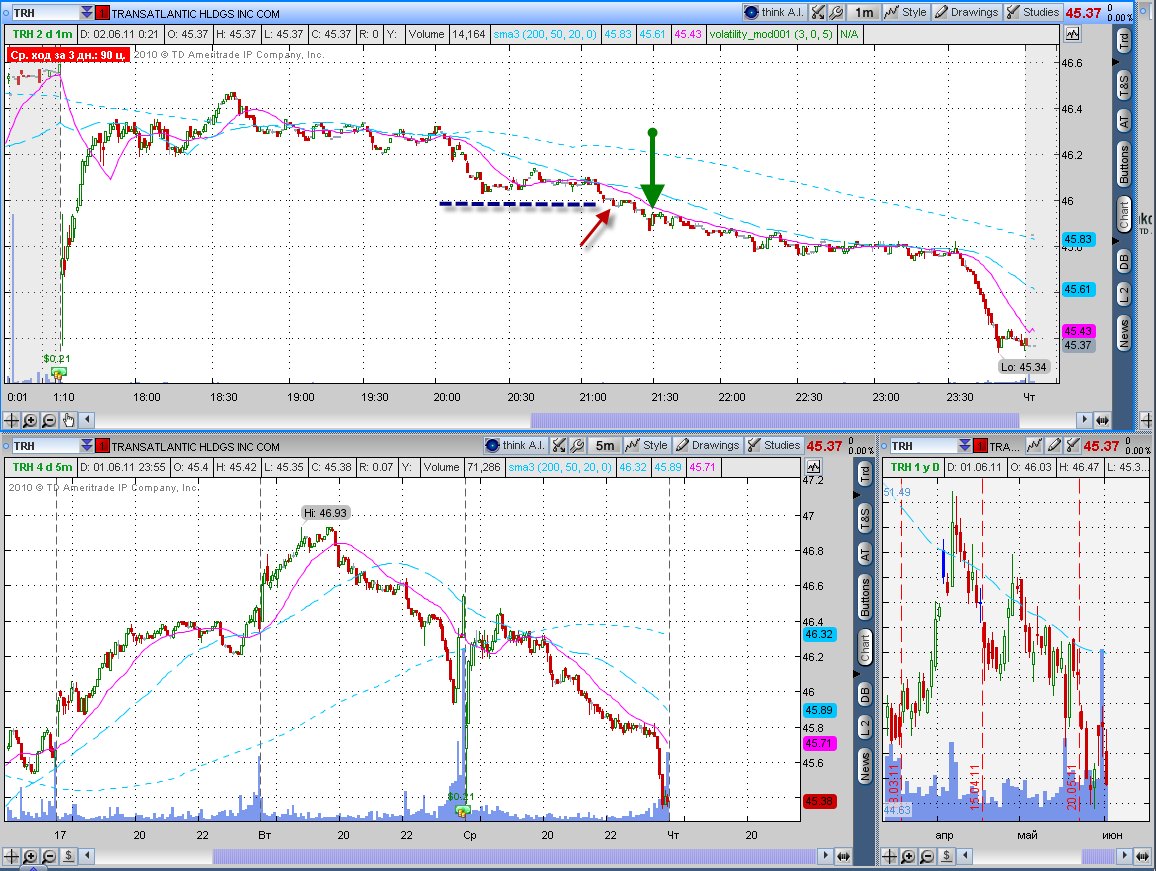Image resolution: width=1156 pixels, height=871 pixels.
Task: Open the News side tab on top chart
Action: (1124, 333)
